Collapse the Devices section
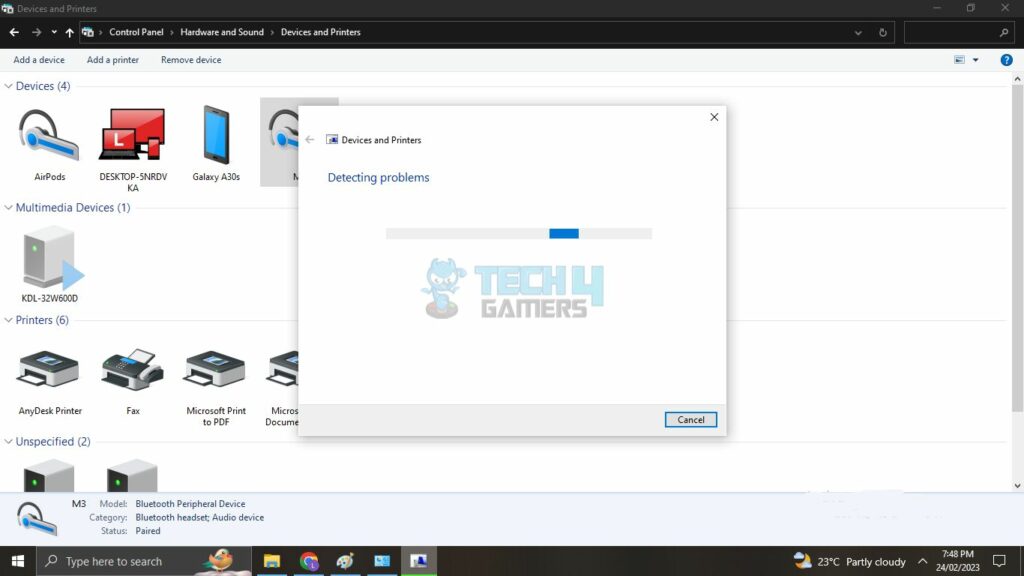The width and height of the screenshot is (1024, 576). click(x=8, y=86)
